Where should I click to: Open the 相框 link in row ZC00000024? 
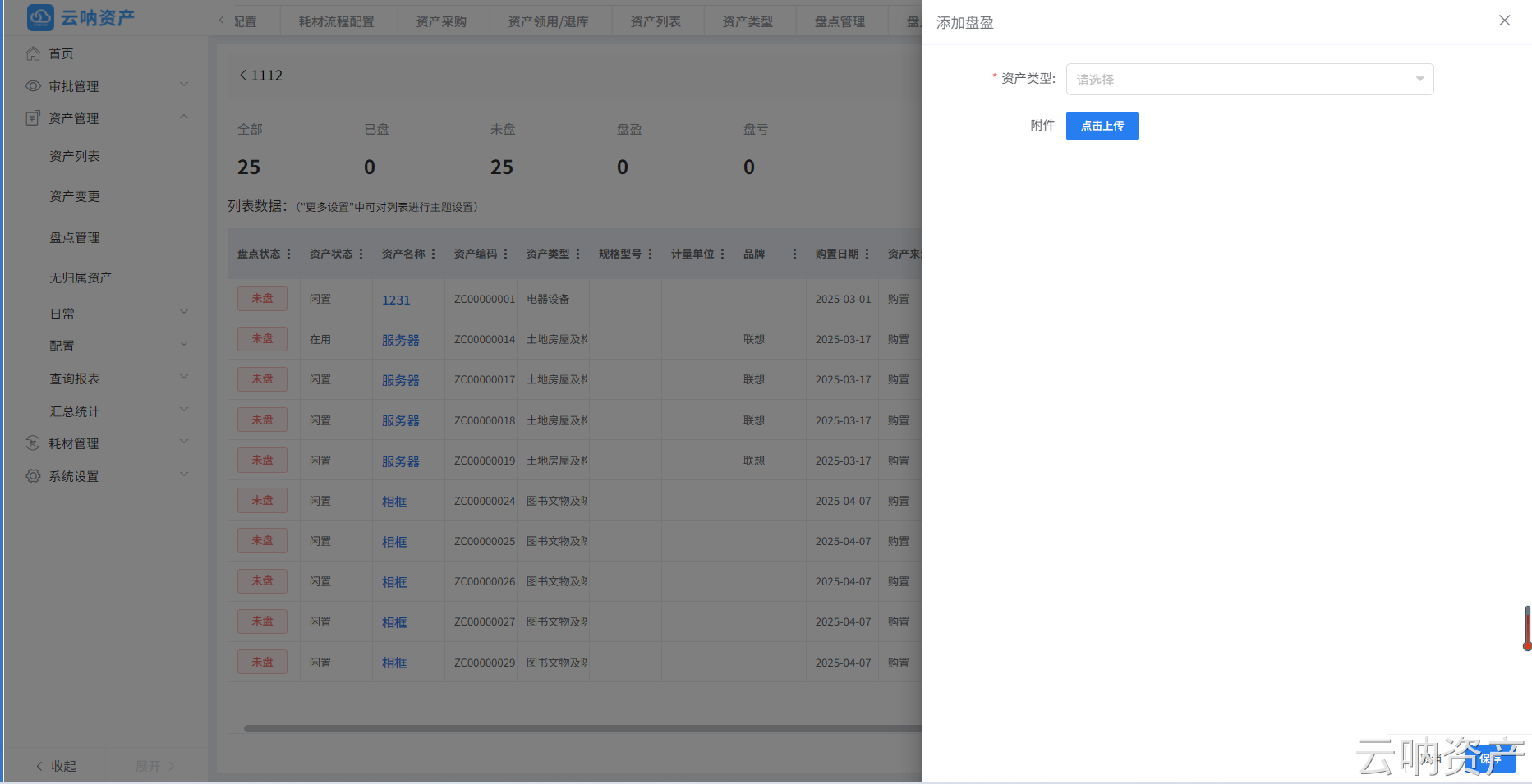(394, 502)
